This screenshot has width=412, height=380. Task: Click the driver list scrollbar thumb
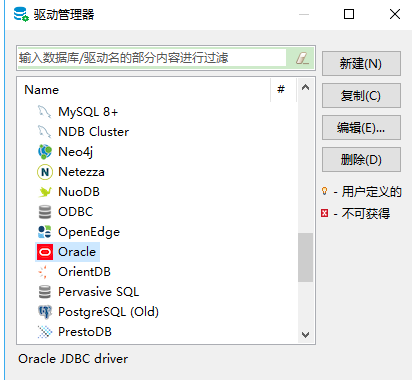pyautogui.click(x=305, y=257)
